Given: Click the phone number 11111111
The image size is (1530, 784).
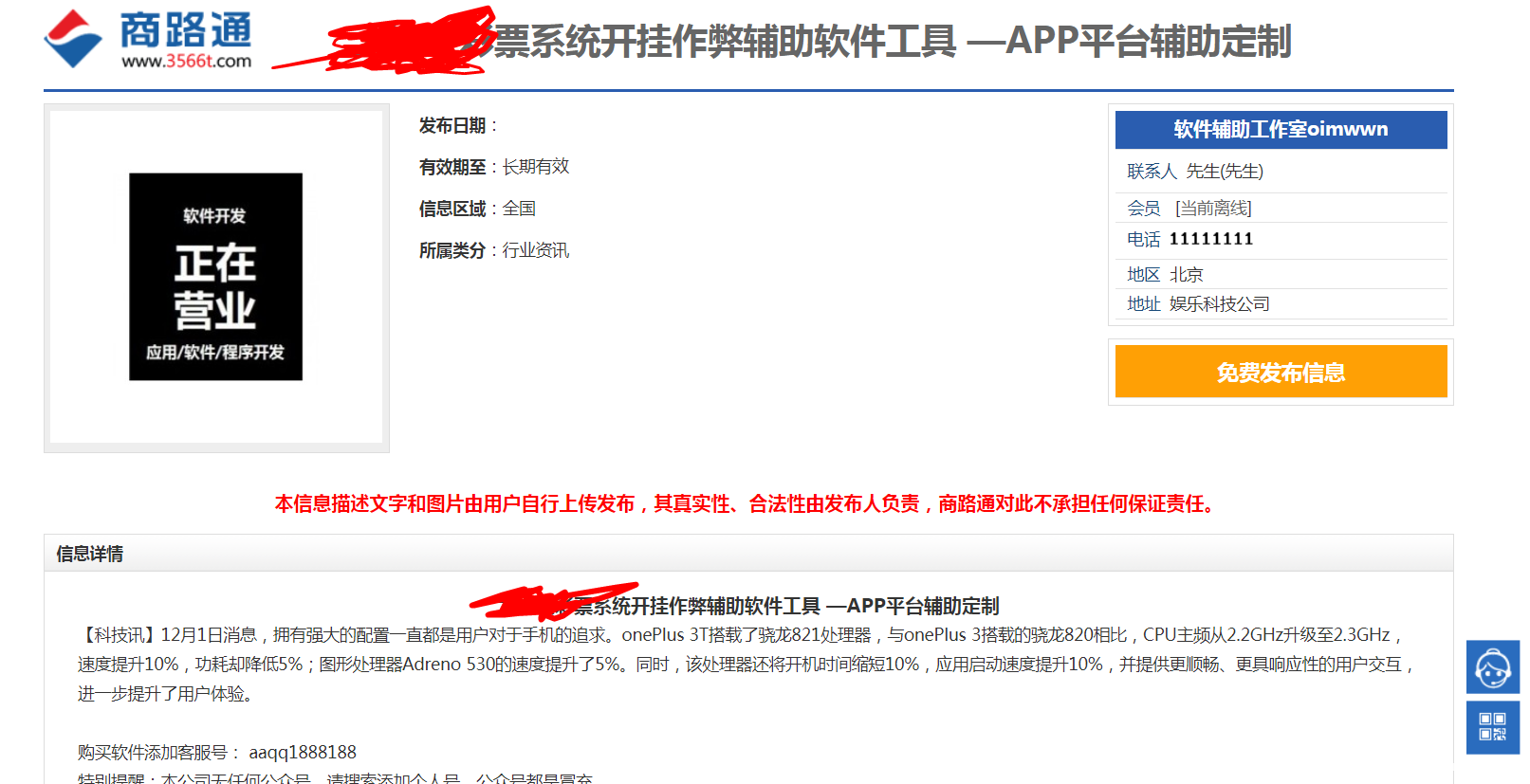Looking at the screenshot, I should point(1210,239).
